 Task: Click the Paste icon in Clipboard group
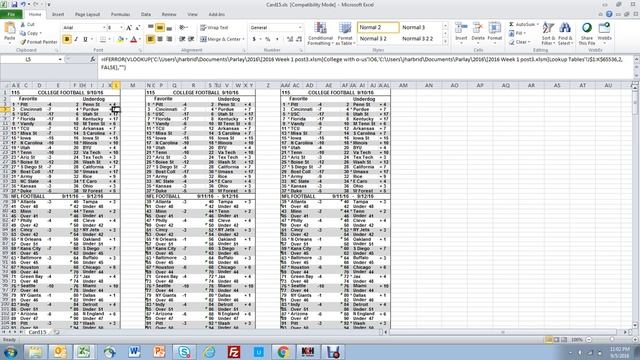[x=9, y=29]
